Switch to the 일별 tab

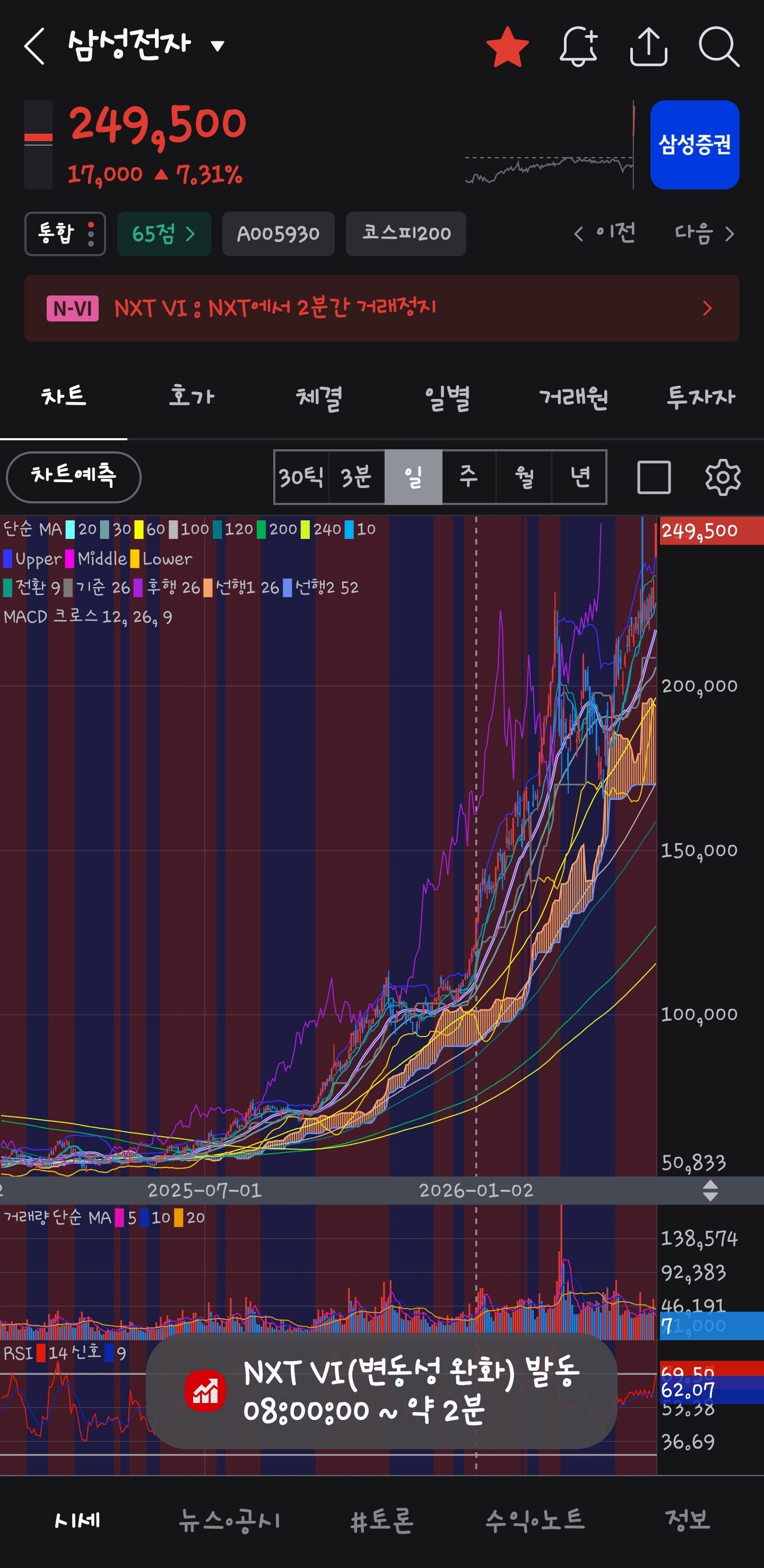point(446,397)
